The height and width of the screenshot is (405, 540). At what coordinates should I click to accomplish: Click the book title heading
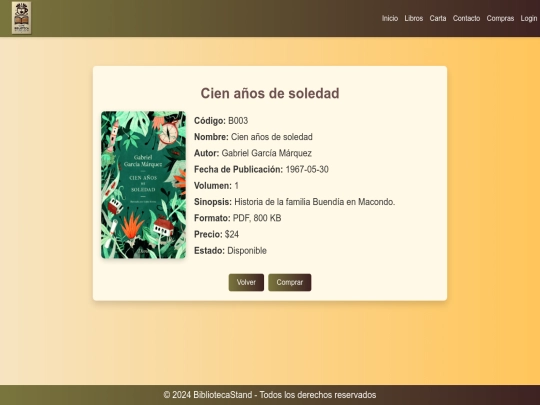tap(270, 93)
